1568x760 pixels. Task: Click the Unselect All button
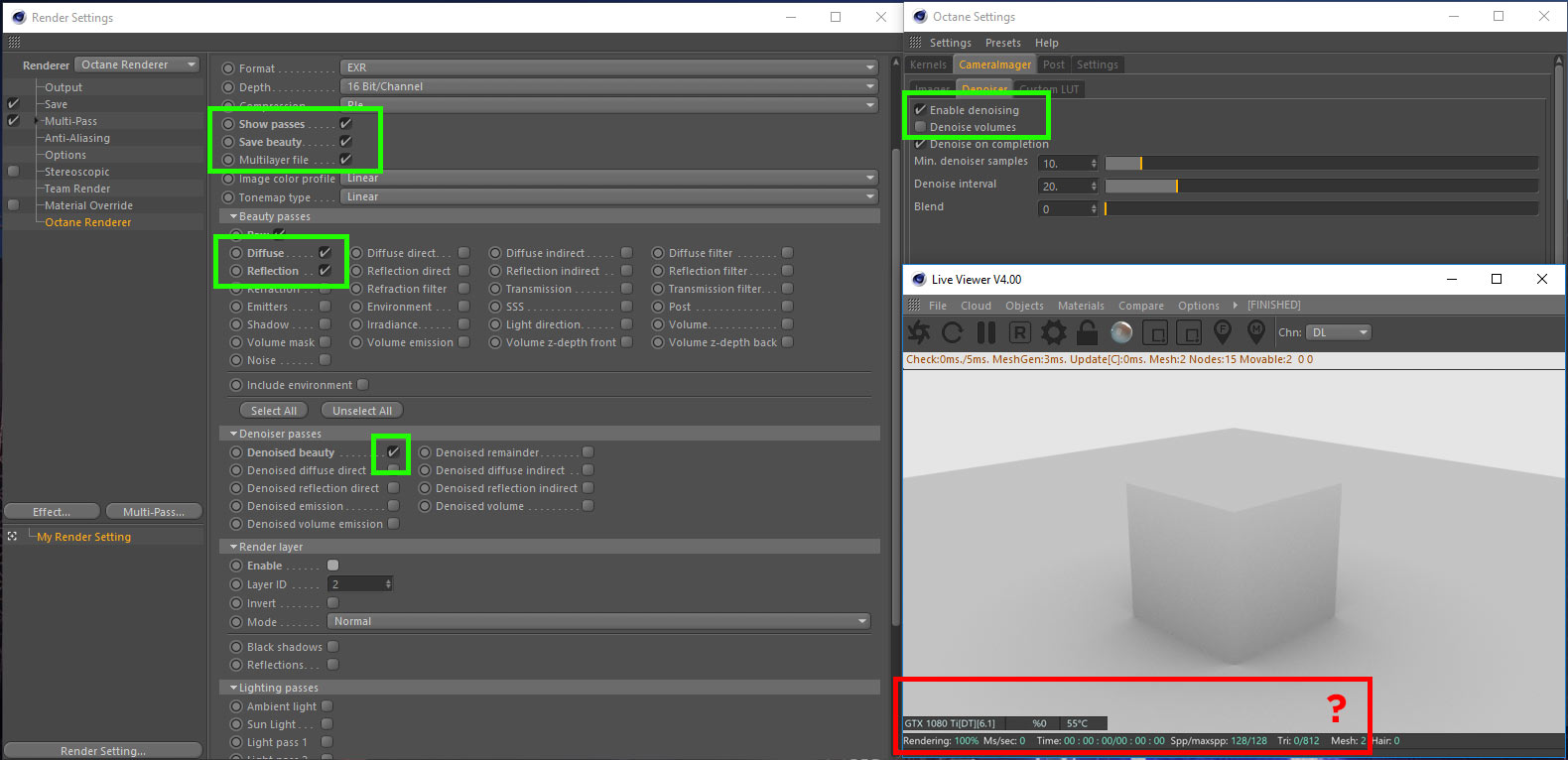(x=362, y=411)
